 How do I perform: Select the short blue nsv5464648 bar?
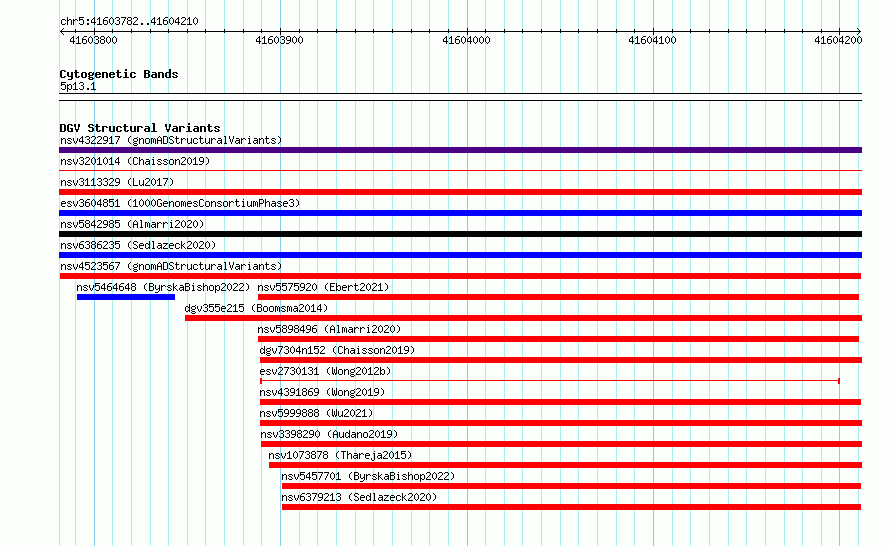point(126,297)
